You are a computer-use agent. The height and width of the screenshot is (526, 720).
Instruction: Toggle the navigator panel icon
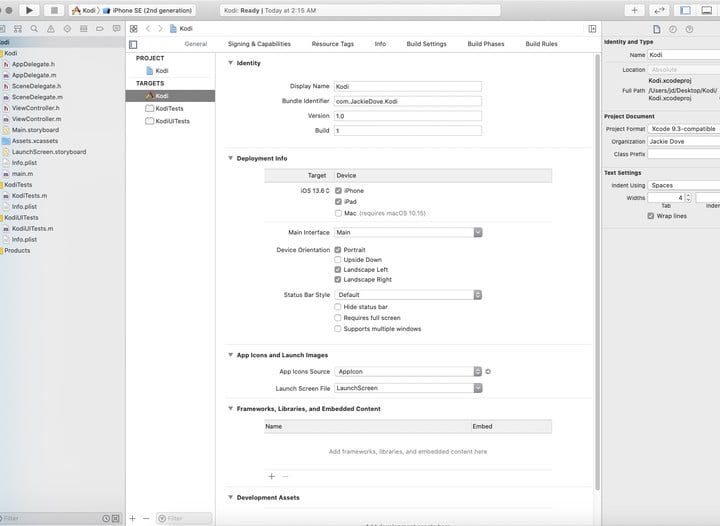(x=685, y=10)
